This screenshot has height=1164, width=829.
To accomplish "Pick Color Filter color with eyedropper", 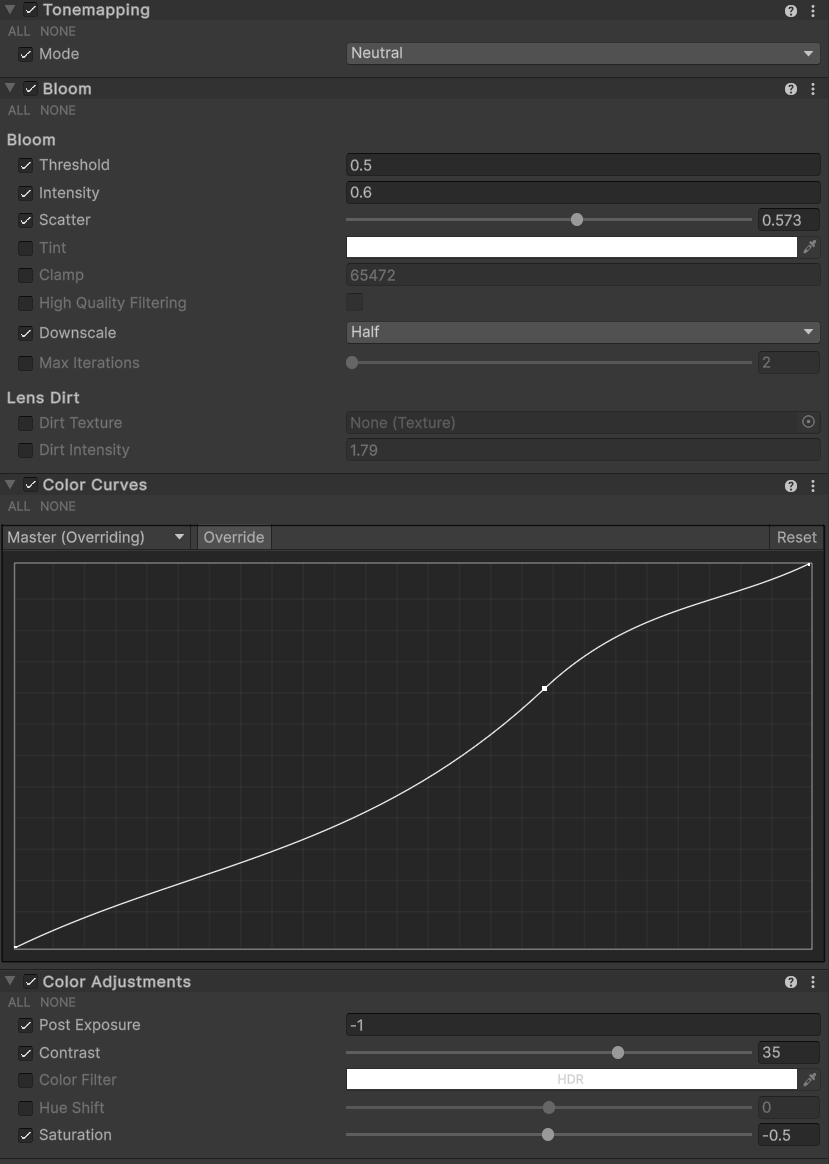I will point(810,1079).
